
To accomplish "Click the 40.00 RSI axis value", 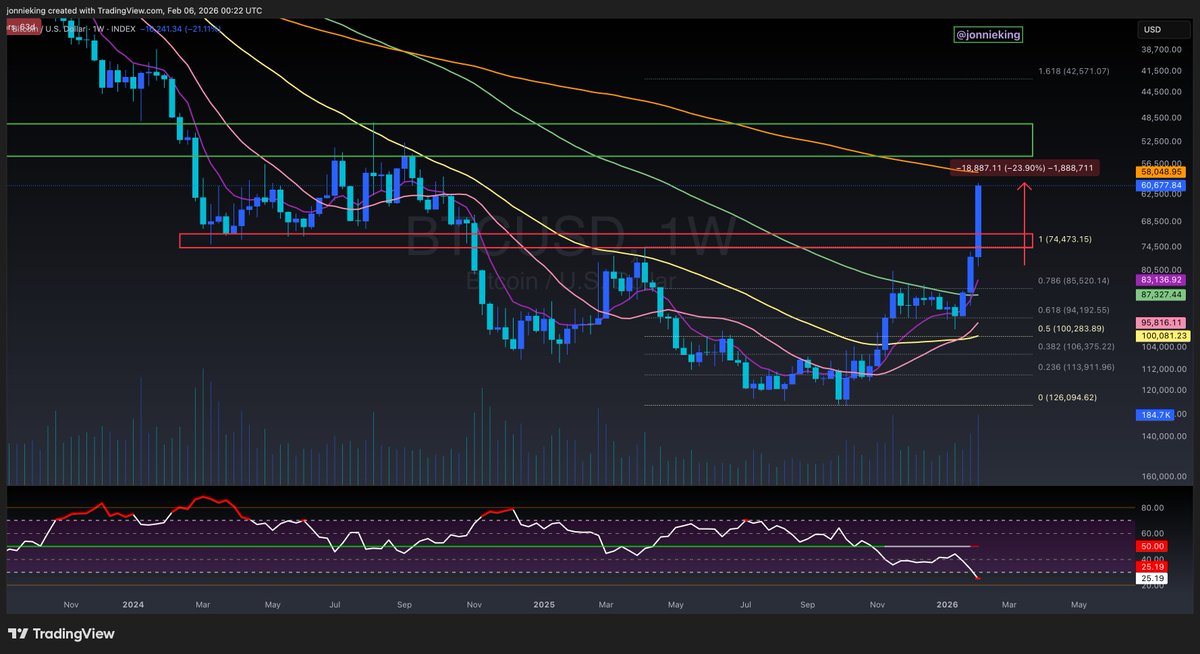I will [x=1152, y=558].
